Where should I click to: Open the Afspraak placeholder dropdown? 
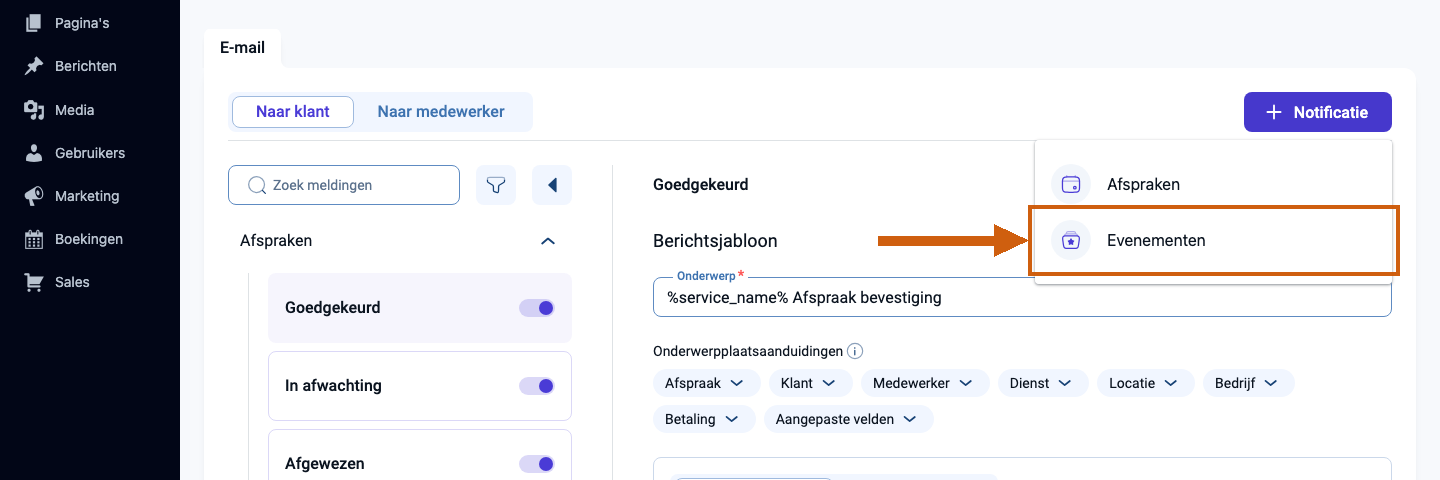pos(705,383)
